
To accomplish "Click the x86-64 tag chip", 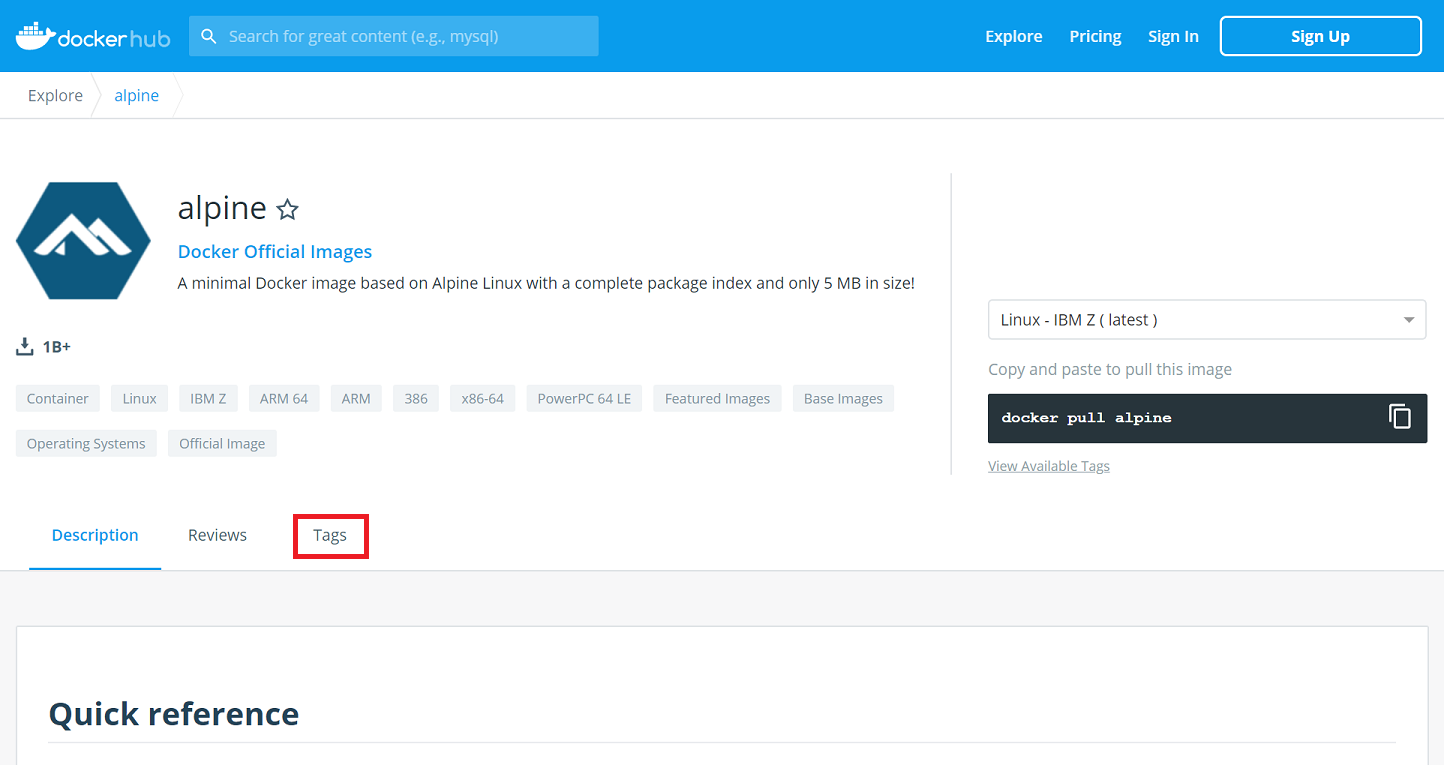I will coord(483,398).
